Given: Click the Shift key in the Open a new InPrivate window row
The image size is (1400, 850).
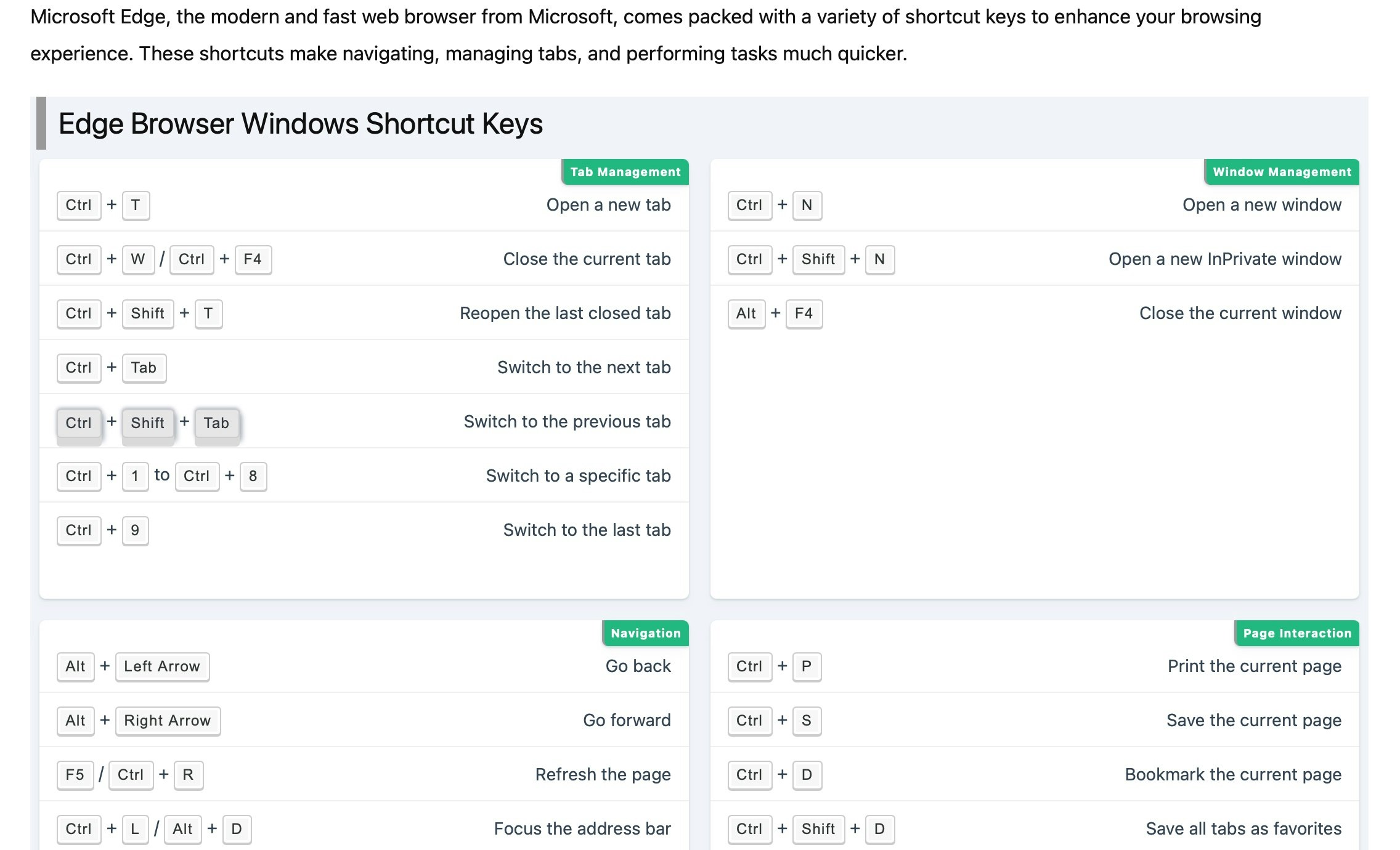Looking at the screenshot, I should [x=818, y=259].
